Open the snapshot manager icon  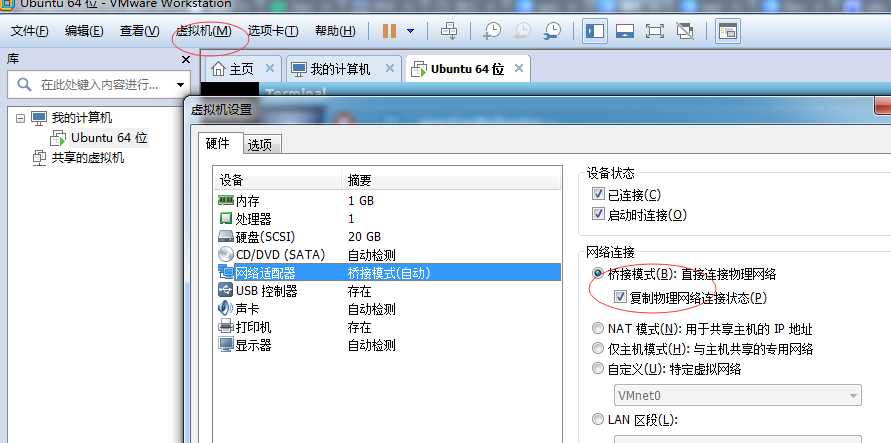552,31
